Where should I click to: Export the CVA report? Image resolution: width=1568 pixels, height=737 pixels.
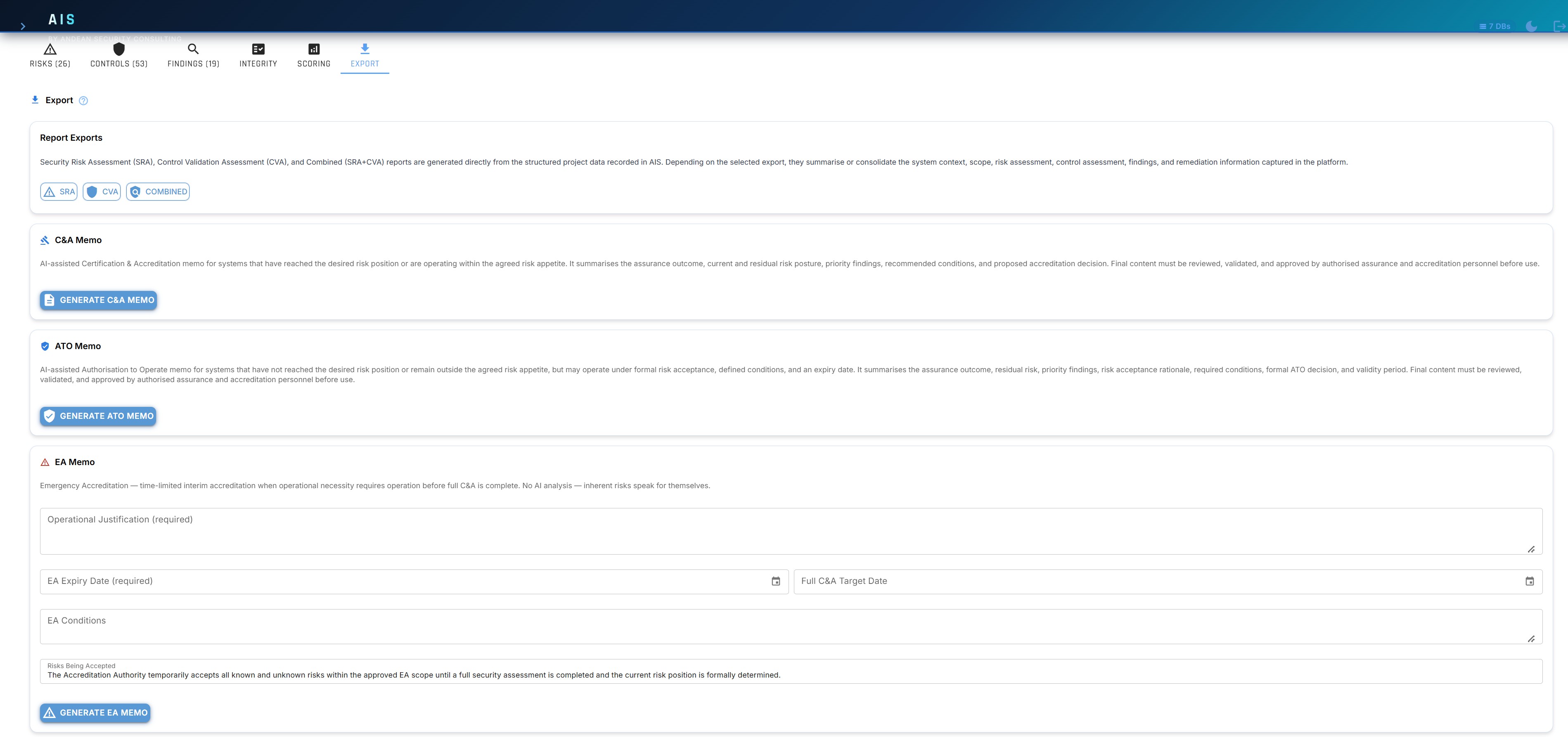(102, 192)
